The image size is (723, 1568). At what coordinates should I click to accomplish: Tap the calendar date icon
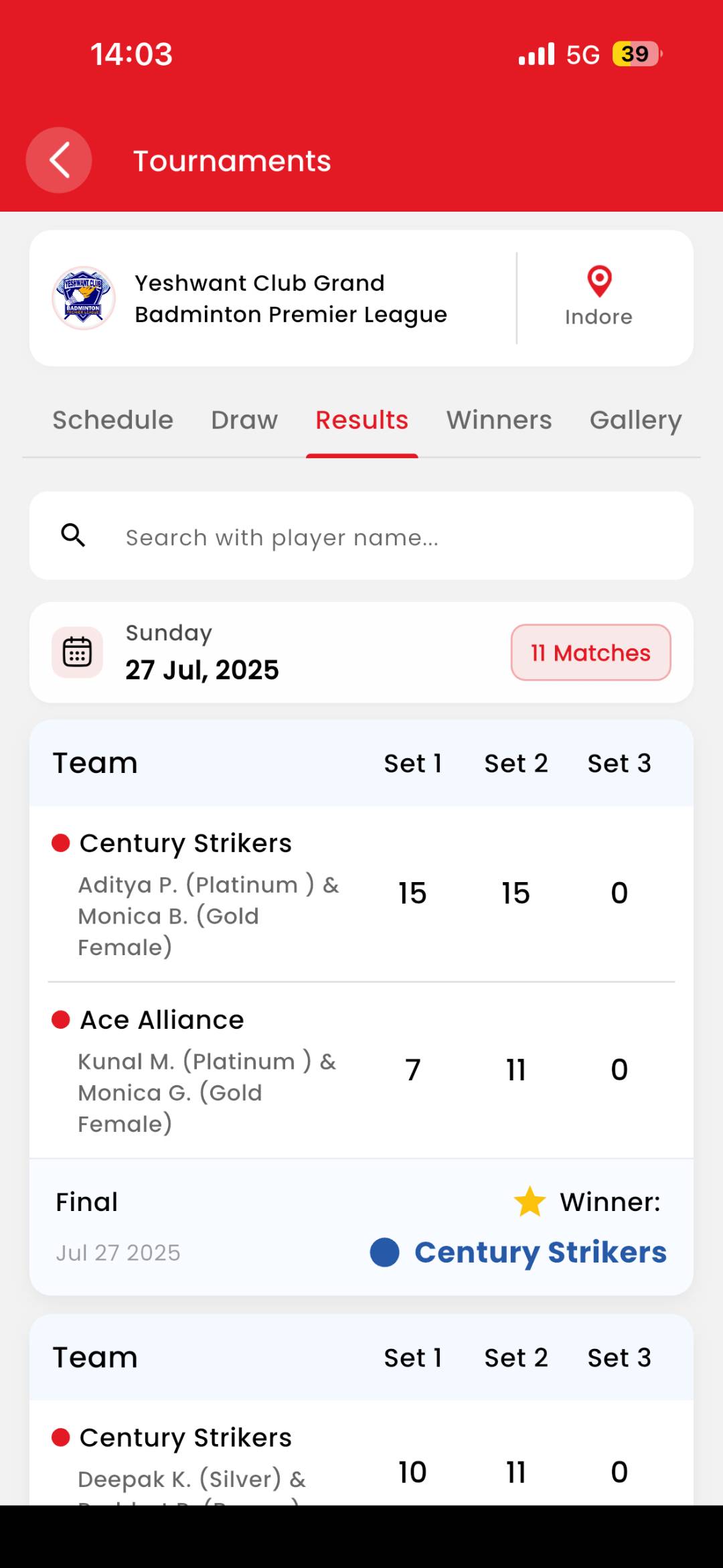(x=78, y=652)
